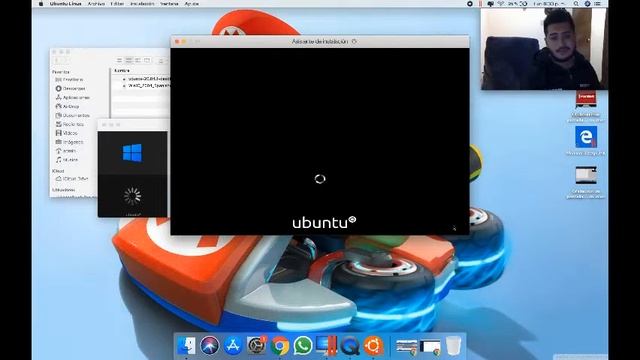Open first minimized Chrome window in Dock
Viewport: 640px width, 360px height.
tap(407, 347)
